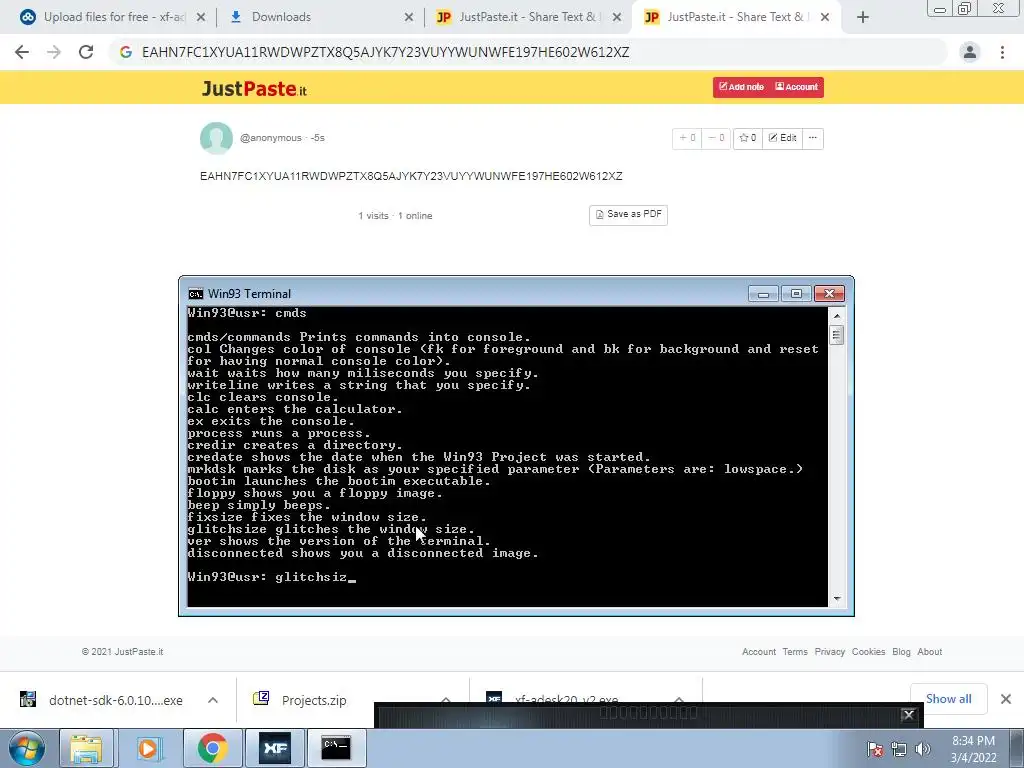Open Action Center flag tray icon
The image size is (1024, 768).
874,749
